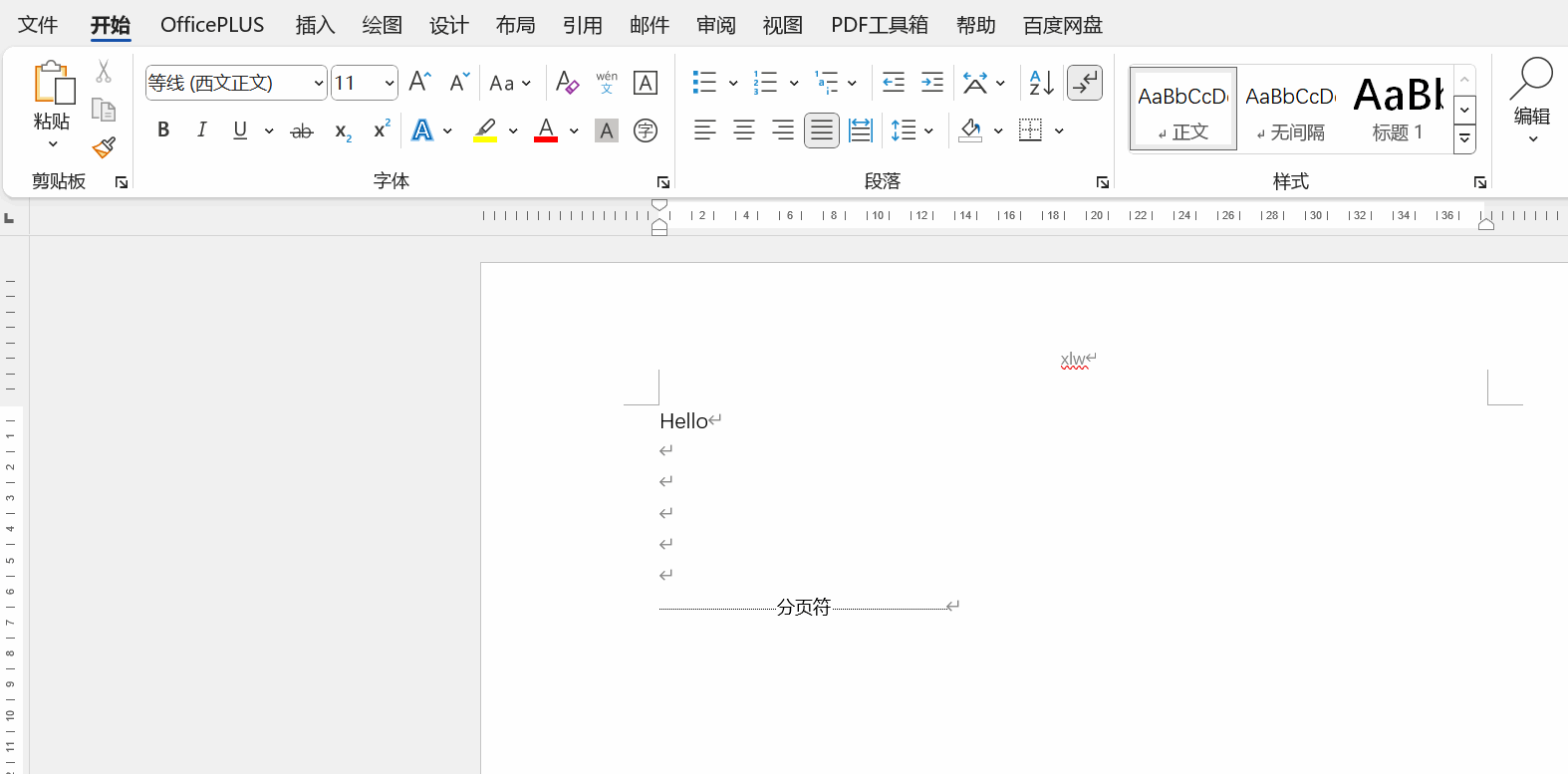Screen dimensions: 1568x774
Task: Click the enclosed character 字 icon
Action: [646, 130]
